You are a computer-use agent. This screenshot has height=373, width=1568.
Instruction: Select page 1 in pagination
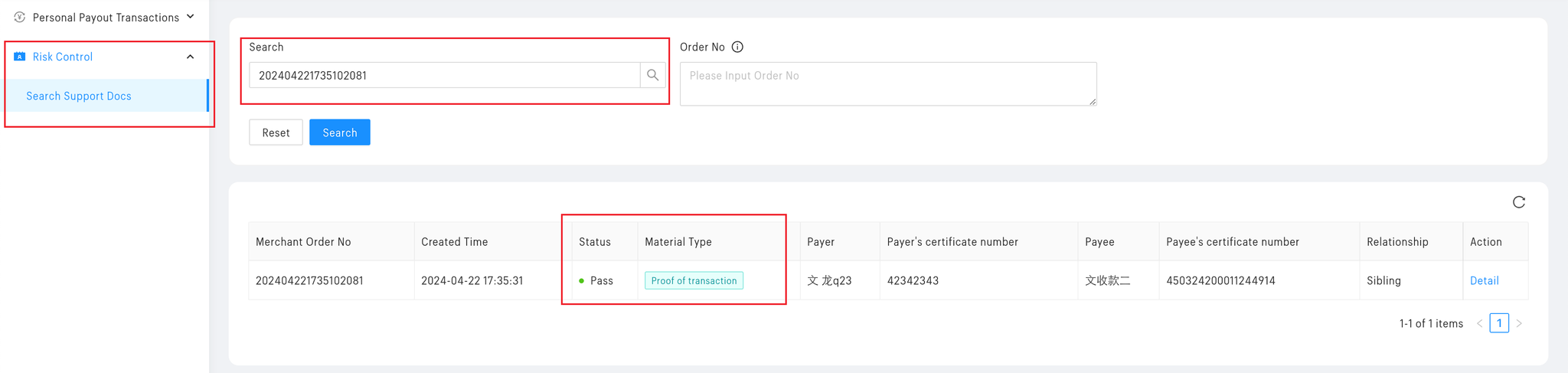(1499, 323)
